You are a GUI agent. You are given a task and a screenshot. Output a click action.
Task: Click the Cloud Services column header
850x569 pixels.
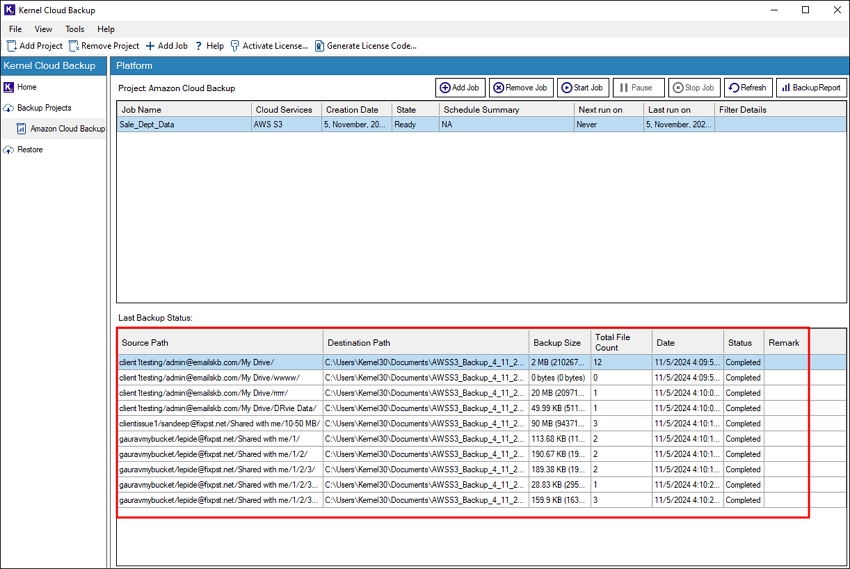[286, 109]
